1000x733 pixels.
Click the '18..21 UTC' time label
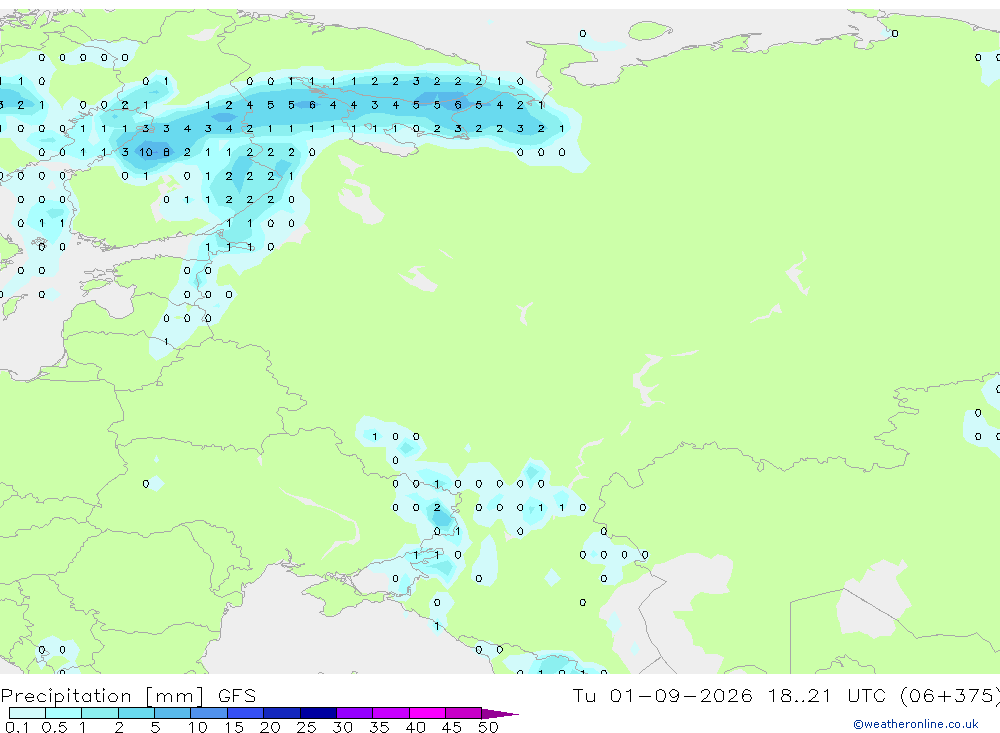pyautogui.click(x=826, y=695)
